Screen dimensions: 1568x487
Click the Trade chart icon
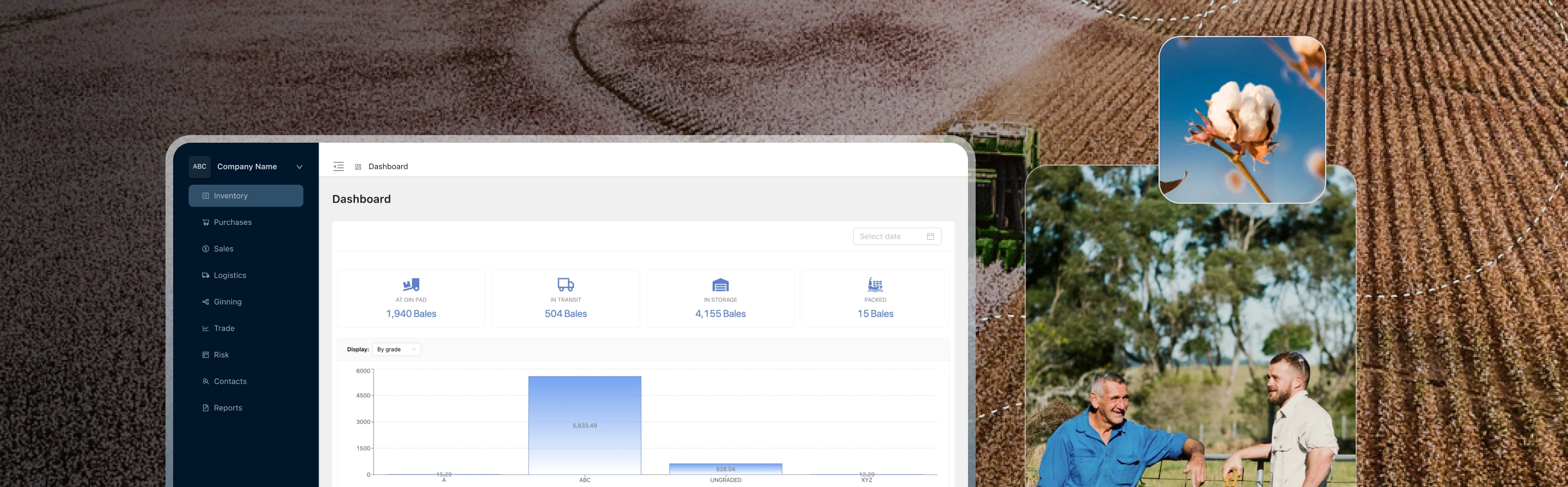click(206, 328)
